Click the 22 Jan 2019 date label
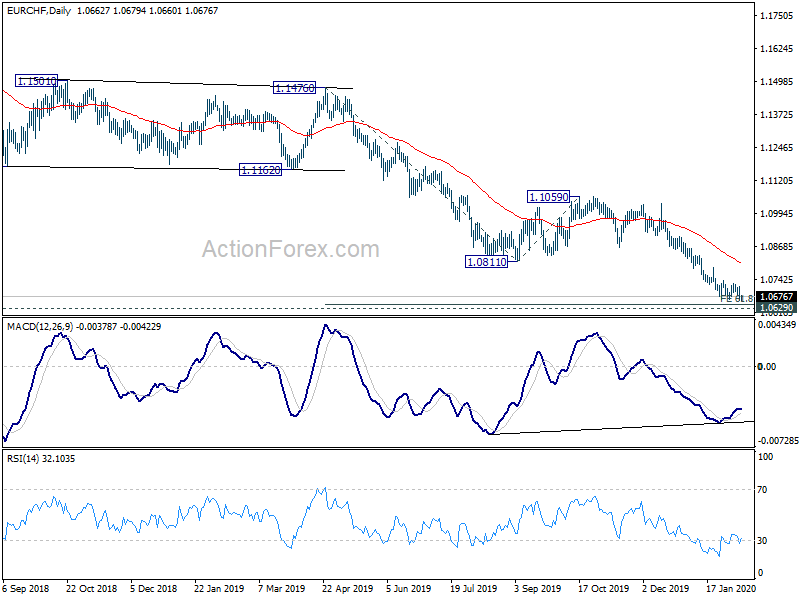 click(x=219, y=589)
